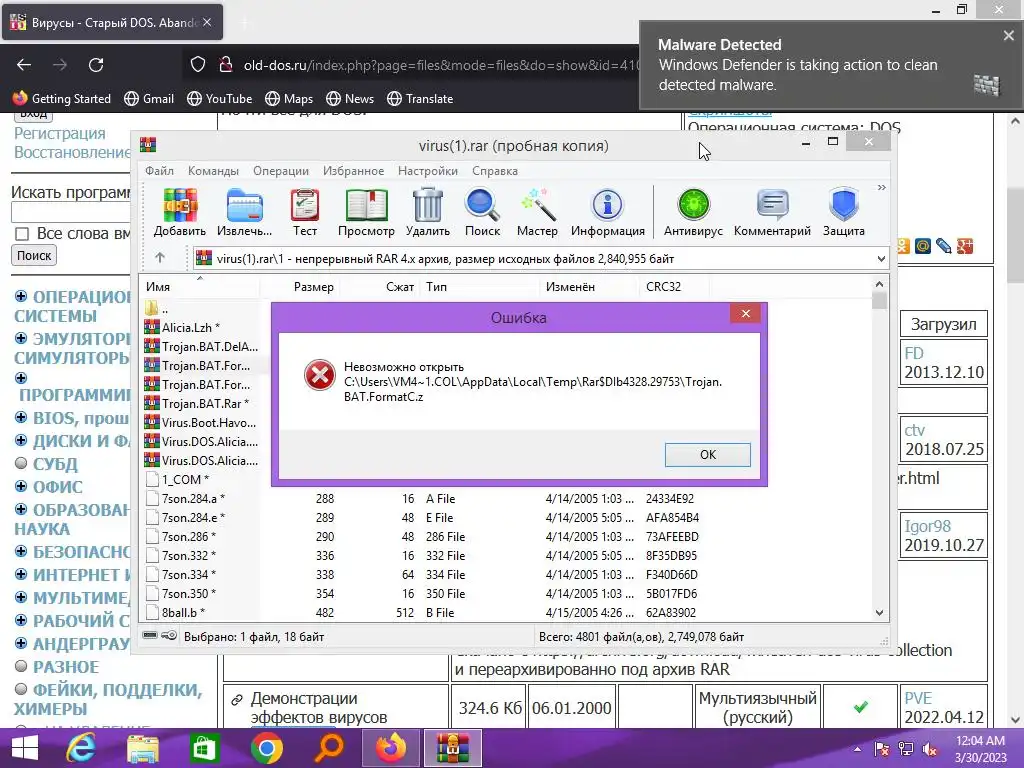Screen dimensions: 1024x768
Task: Open the ФЕЙКИ, ПОДДЕЛКИ, ХИМЕРЫ link
Action: [108, 699]
